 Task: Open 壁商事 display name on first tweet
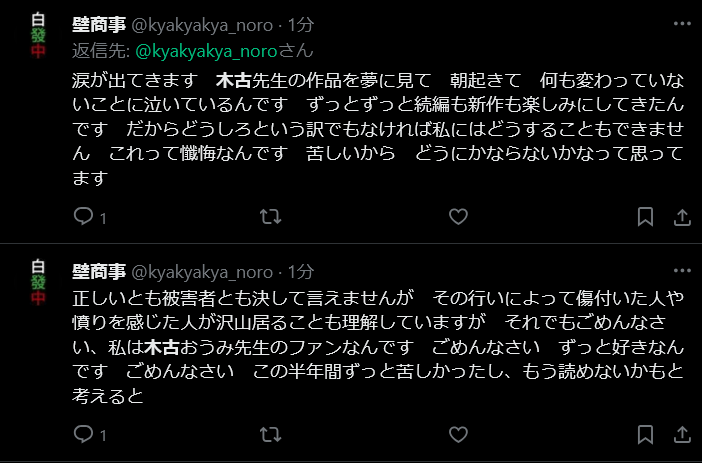coord(99,23)
